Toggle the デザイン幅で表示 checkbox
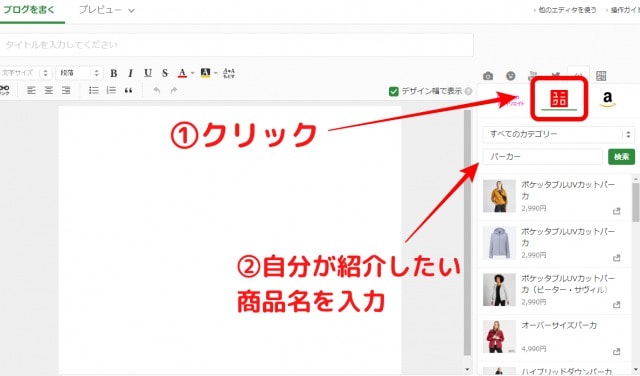 (x=393, y=91)
